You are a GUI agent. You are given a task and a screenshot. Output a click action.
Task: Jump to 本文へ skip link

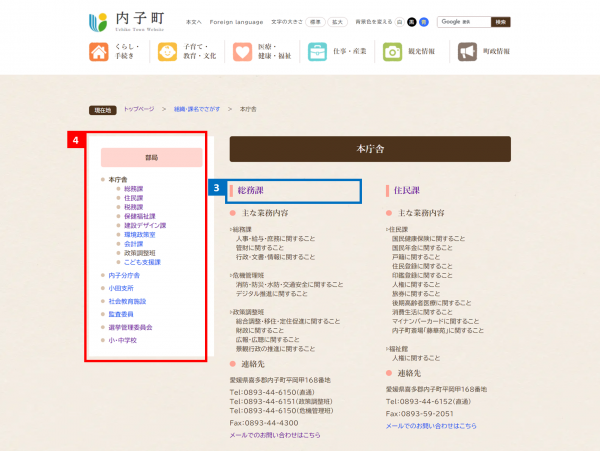point(194,22)
